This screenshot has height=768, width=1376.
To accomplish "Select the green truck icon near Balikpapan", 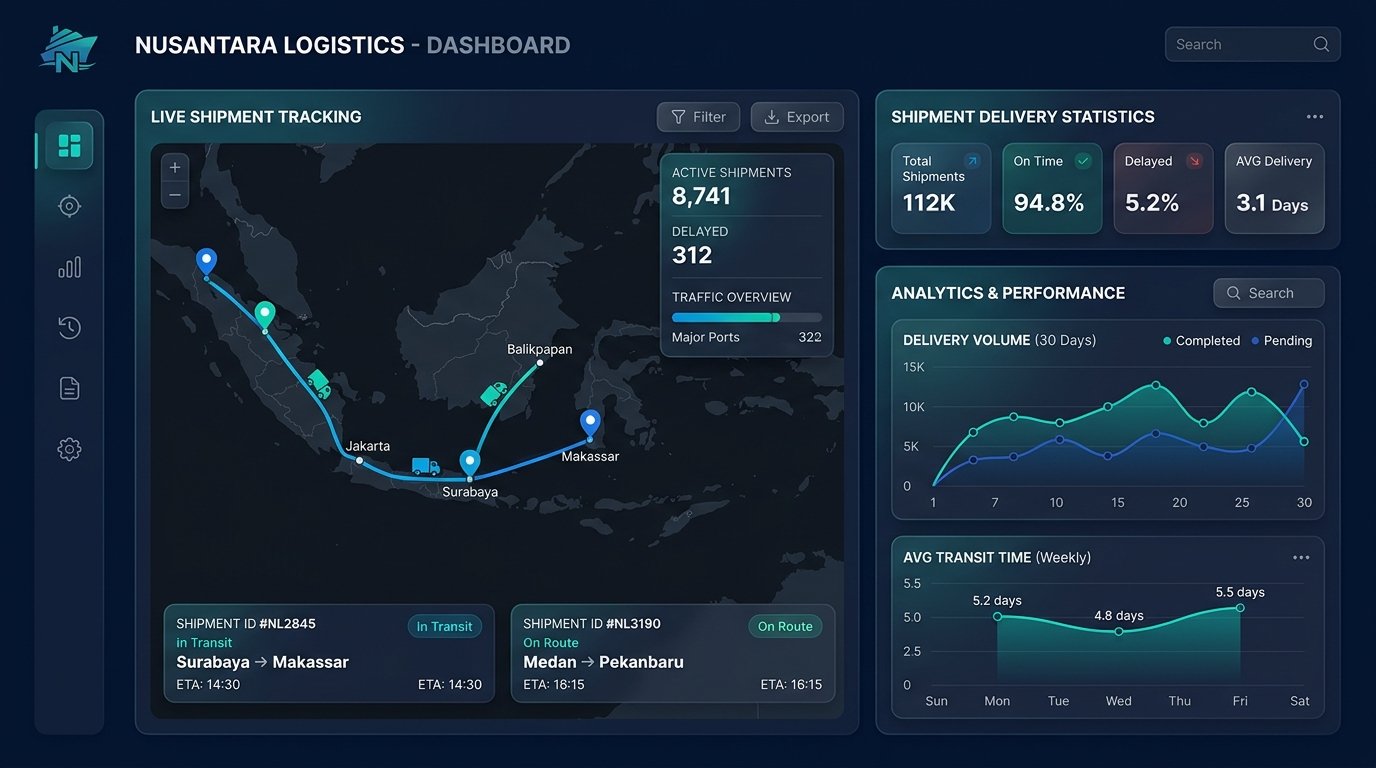I will coord(494,394).
